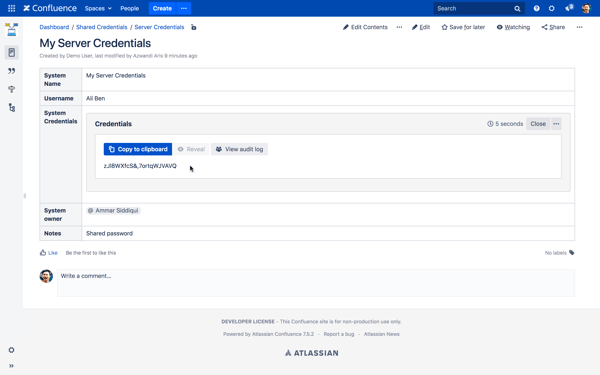The height and width of the screenshot is (375, 600).
Task: Expand the Spaces dropdown menu
Action: click(98, 8)
